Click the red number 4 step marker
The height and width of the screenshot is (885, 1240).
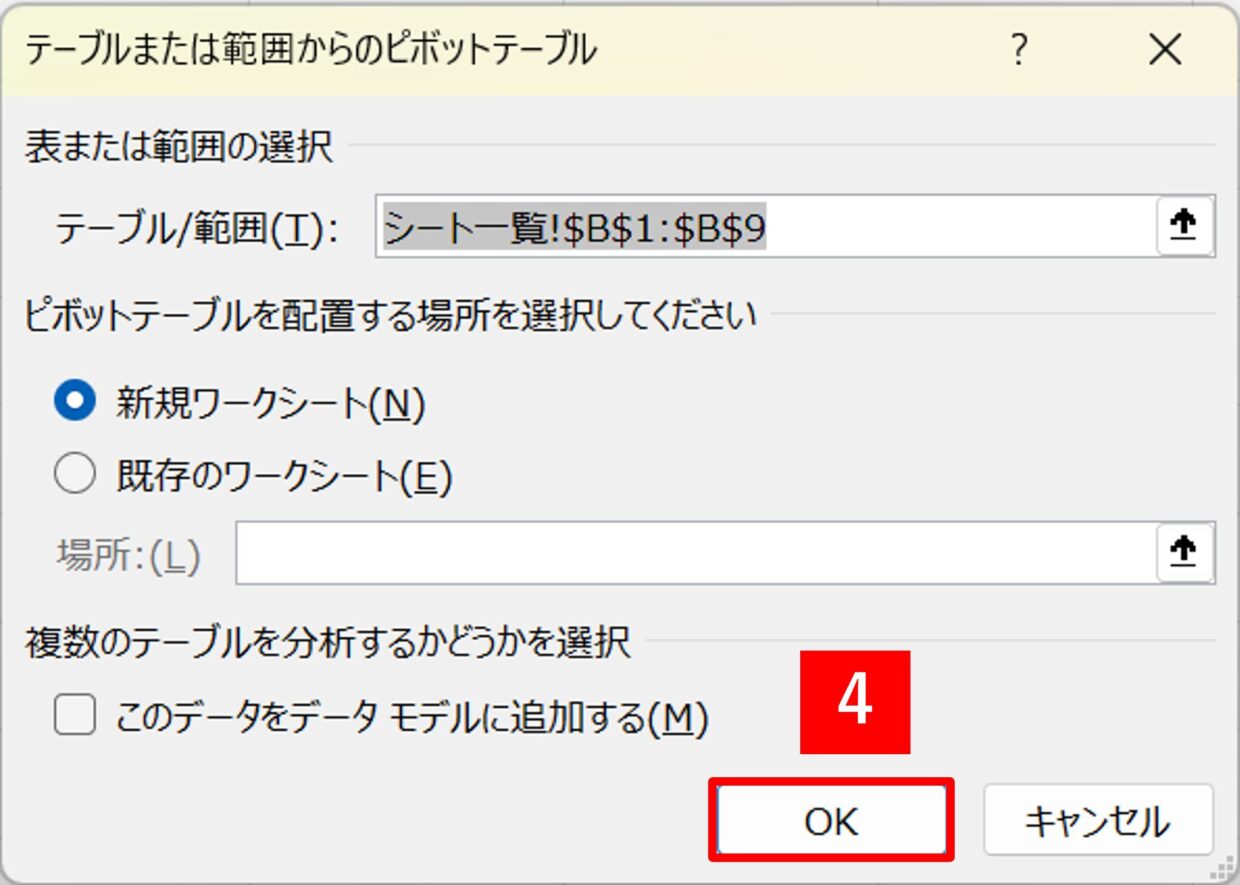click(855, 702)
